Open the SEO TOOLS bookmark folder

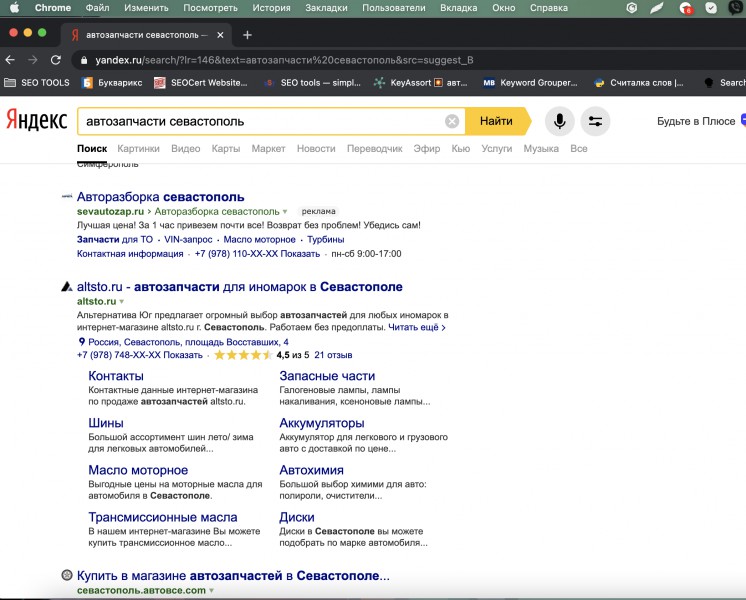click(37, 82)
